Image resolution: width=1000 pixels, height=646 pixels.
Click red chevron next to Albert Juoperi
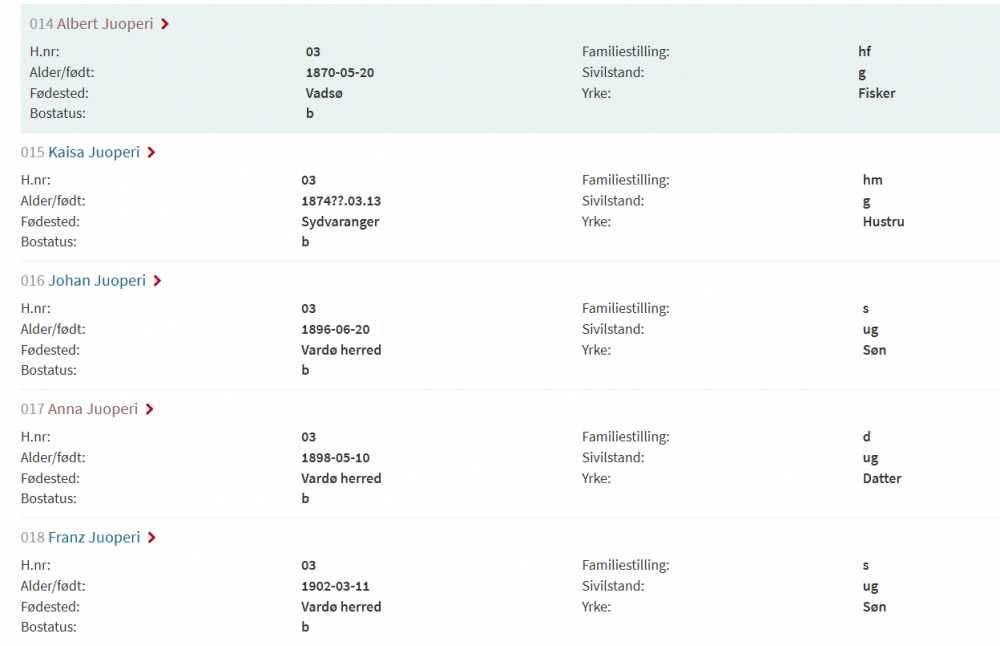(x=165, y=24)
